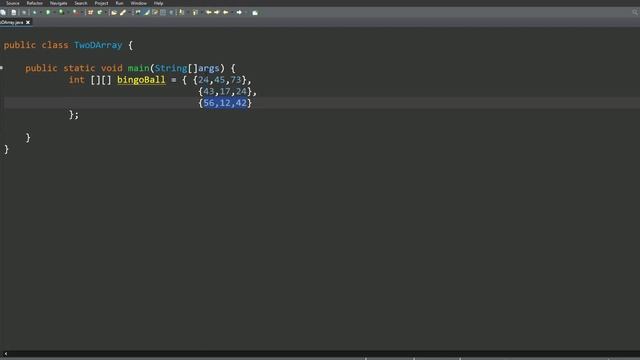Viewport: 640px width, 360px height.
Task: Click the number 17 in second array row
Action: [225, 91]
